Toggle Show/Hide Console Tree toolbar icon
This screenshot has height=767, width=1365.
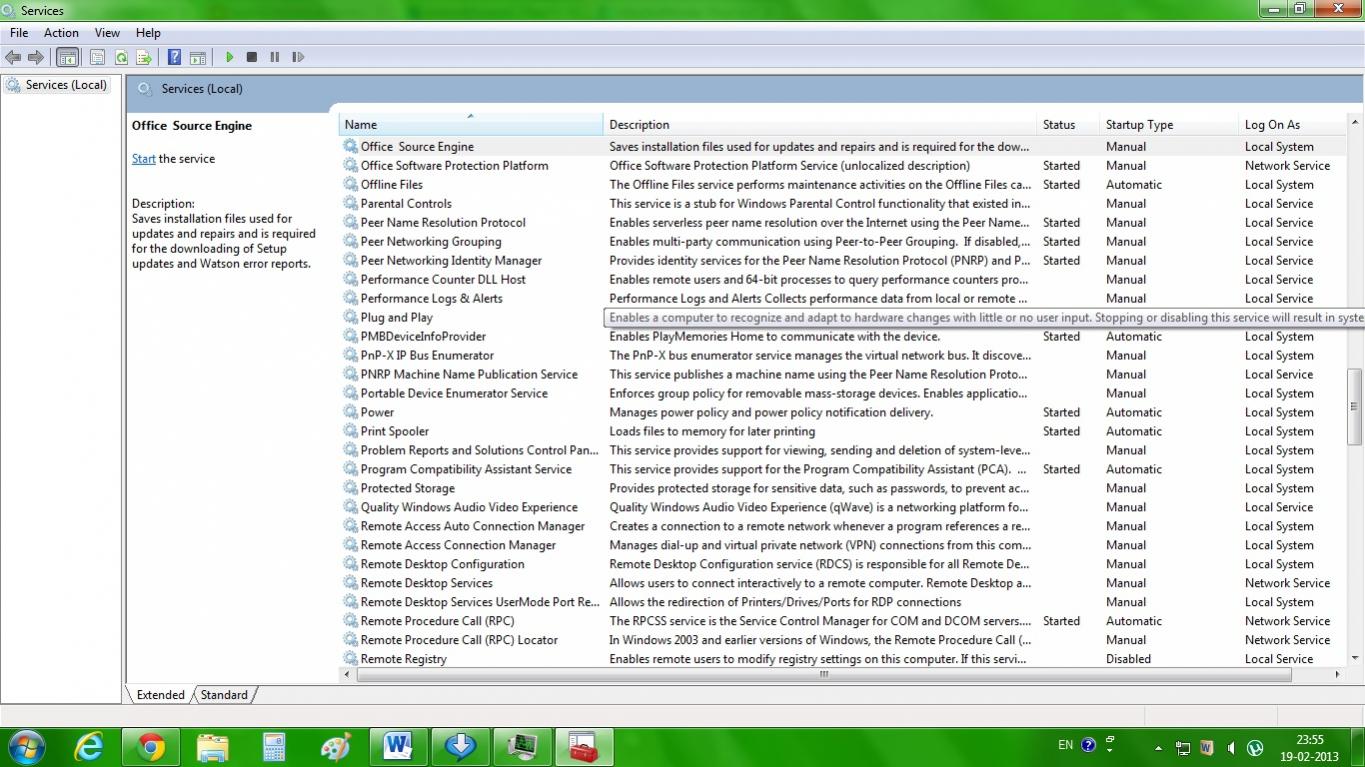pos(68,58)
